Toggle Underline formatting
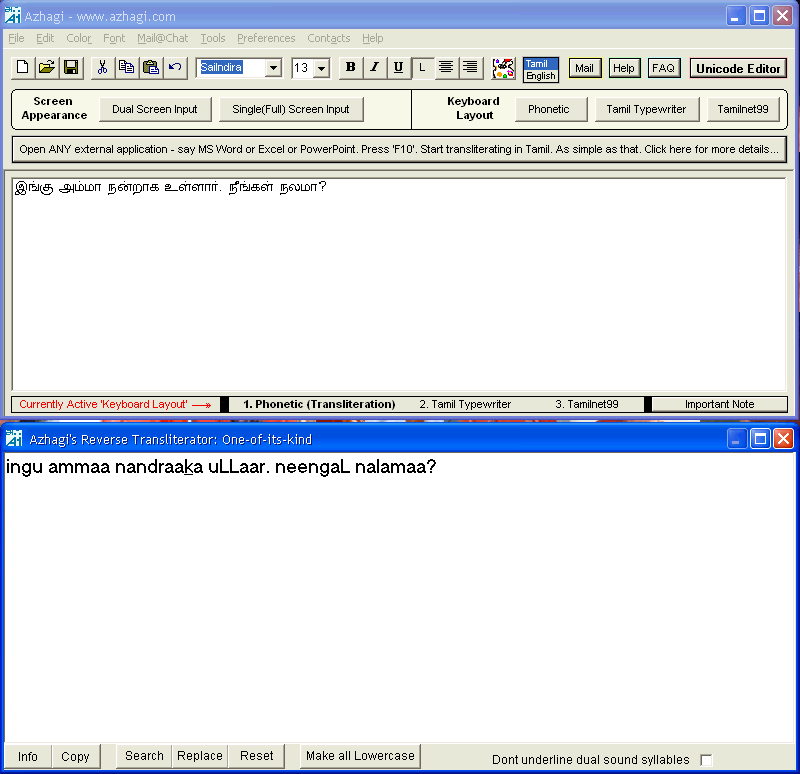Image resolution: width=800 pixels, height=774 pixels. tap(398, 67)
